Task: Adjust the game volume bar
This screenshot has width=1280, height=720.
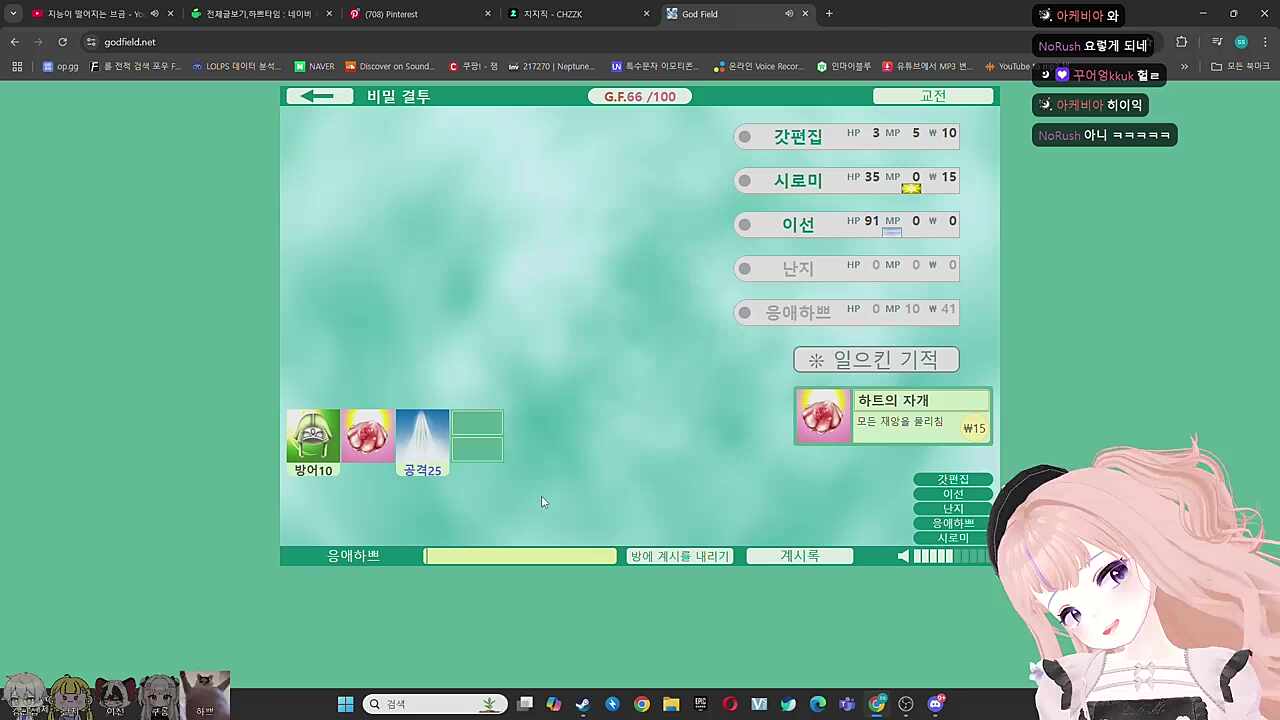Action: coord(950,556)
